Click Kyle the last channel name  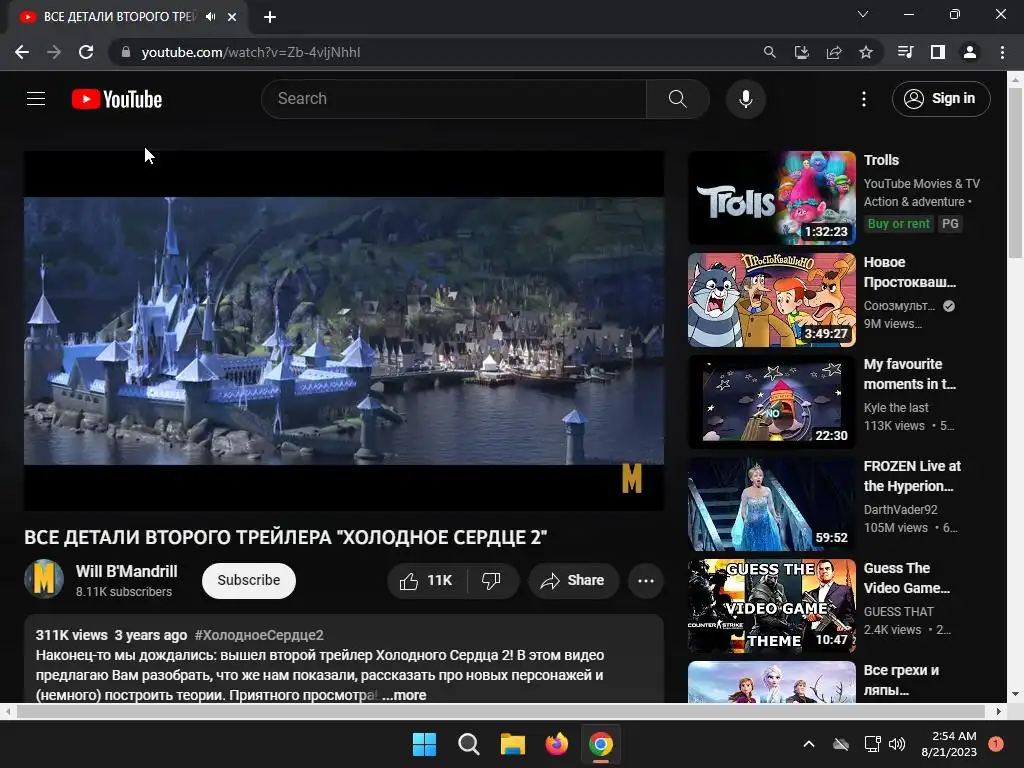(x=896, y=408)
